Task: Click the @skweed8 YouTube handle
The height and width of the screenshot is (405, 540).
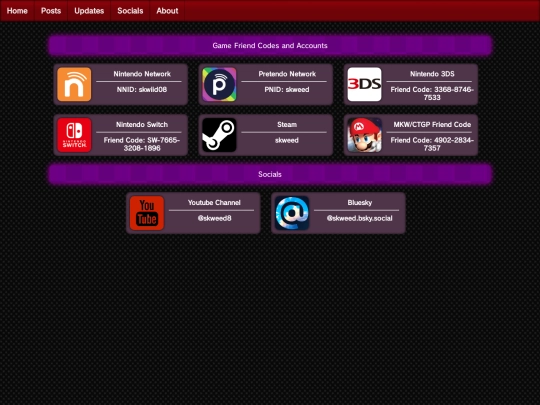Action: pos(214,218)
